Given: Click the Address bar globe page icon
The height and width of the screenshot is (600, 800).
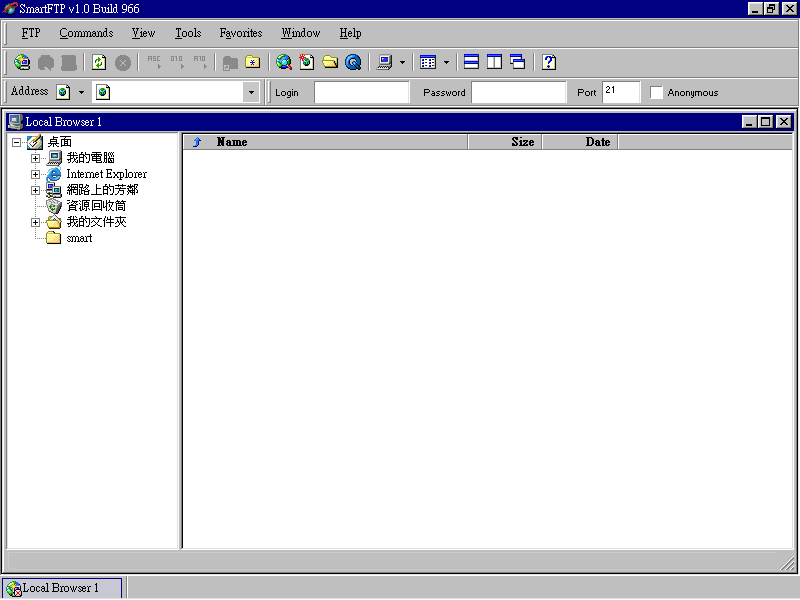Looking at the screenshot, I should 63,92.
